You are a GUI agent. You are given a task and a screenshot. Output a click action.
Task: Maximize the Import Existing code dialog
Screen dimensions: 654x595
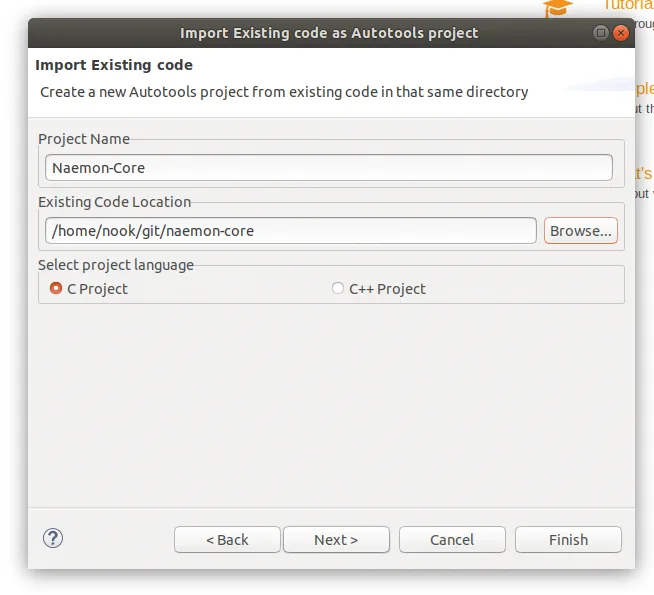601,33
